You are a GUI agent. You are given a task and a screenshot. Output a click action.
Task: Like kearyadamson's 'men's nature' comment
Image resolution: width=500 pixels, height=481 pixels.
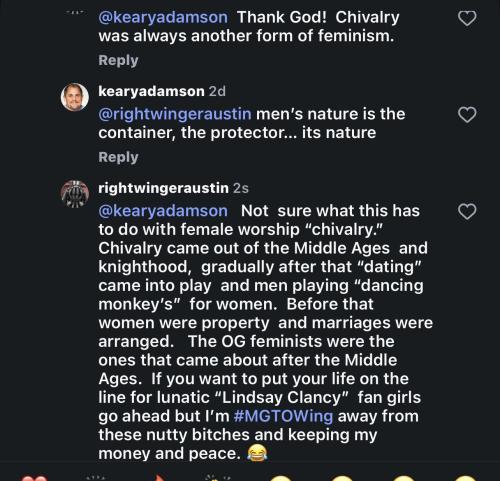coord(467,115)
